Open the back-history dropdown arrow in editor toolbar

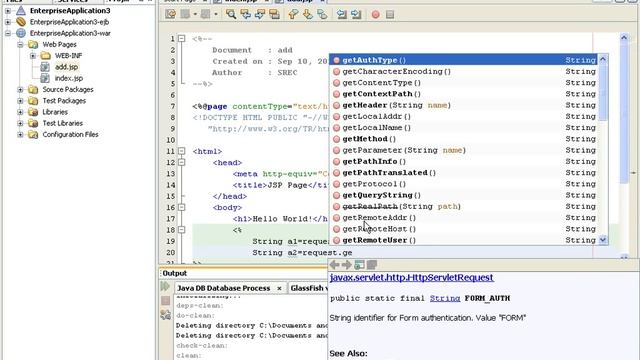(195, 14)
